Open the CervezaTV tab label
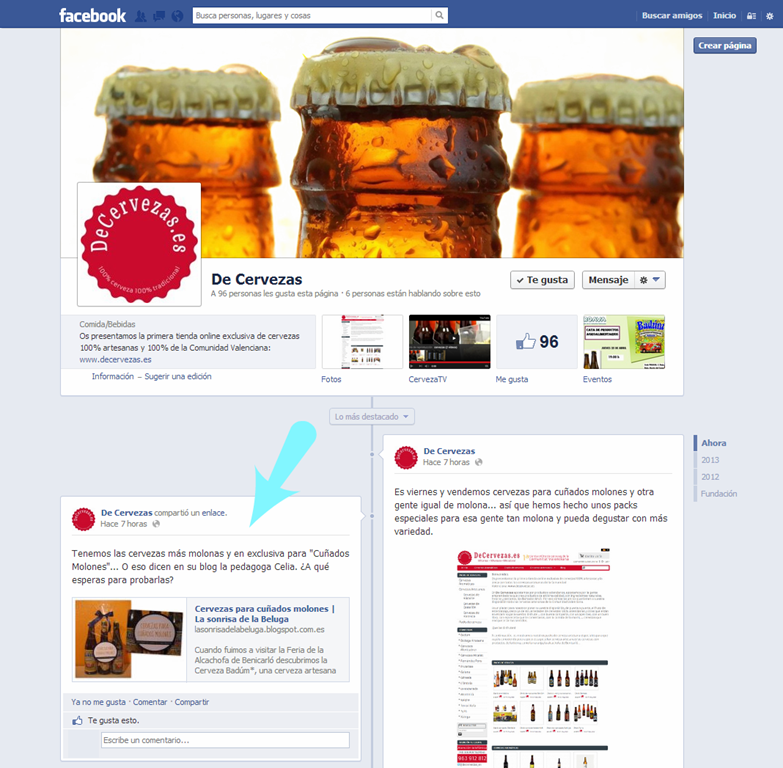Viewport: 783px width, 768px height. (x=427, y=380)
